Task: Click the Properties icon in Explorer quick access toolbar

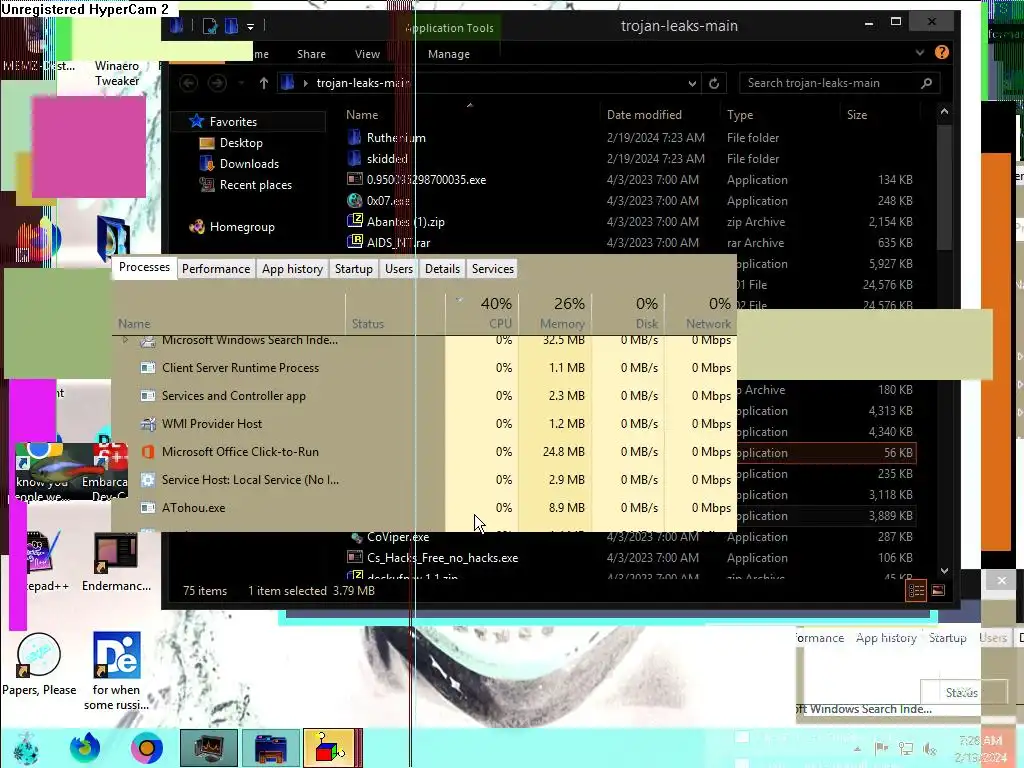Action: (x=210, y=26)
